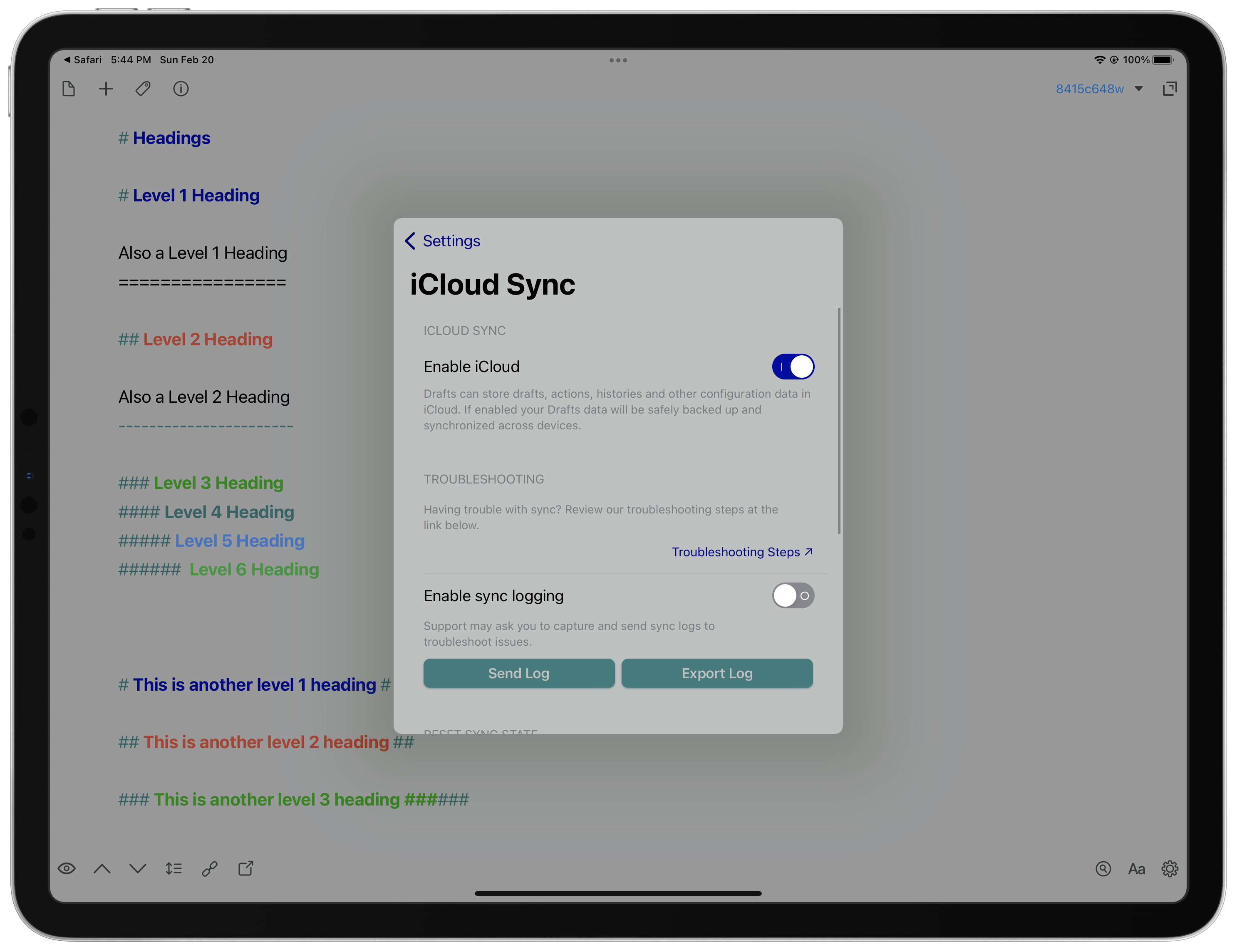This screenshot has height=952, width=1237.
Task: Click the iCloud Sync panel scrollbar
Action: pos(839,421)
